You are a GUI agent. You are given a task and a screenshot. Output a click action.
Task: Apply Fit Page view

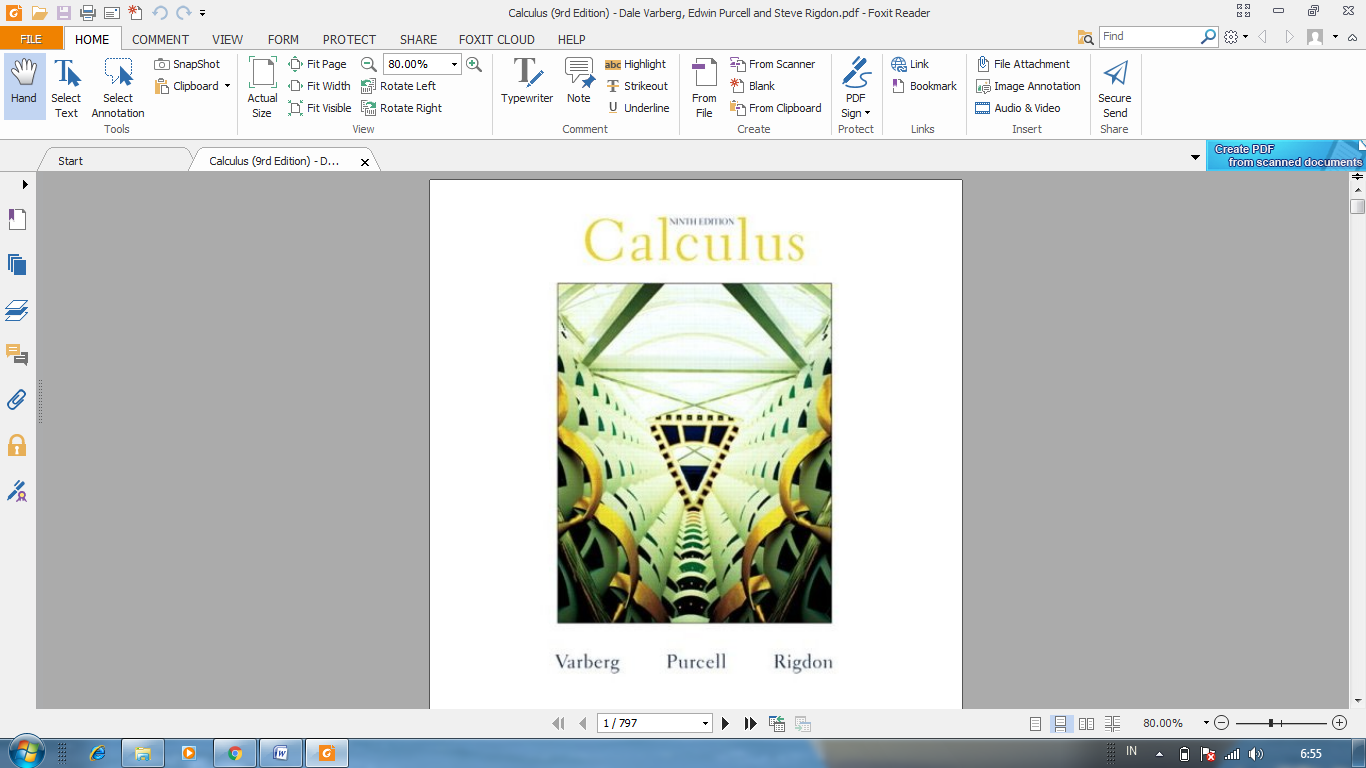(x=317, y=64)
